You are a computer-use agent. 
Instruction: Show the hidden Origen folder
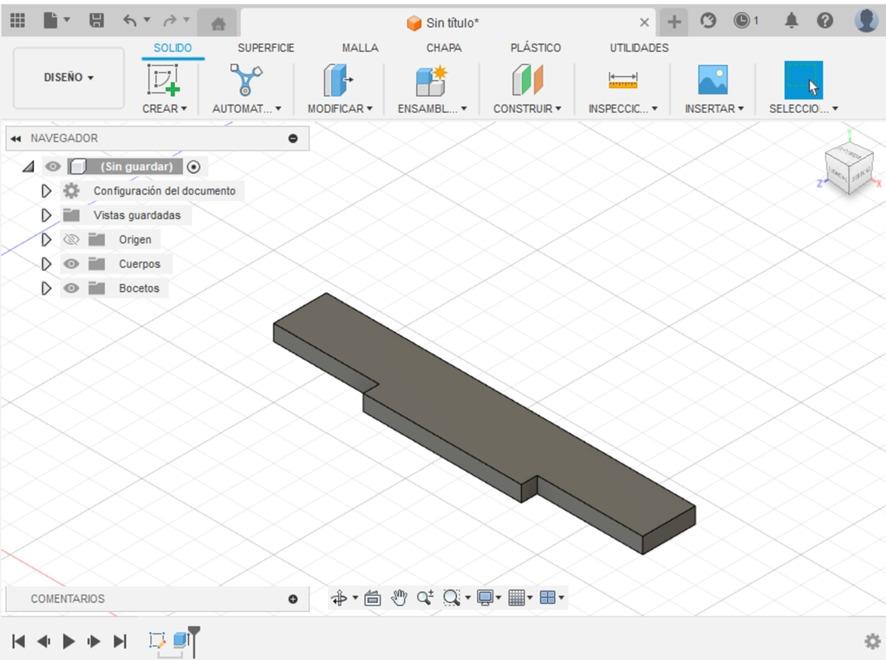[x=71, y=240]
